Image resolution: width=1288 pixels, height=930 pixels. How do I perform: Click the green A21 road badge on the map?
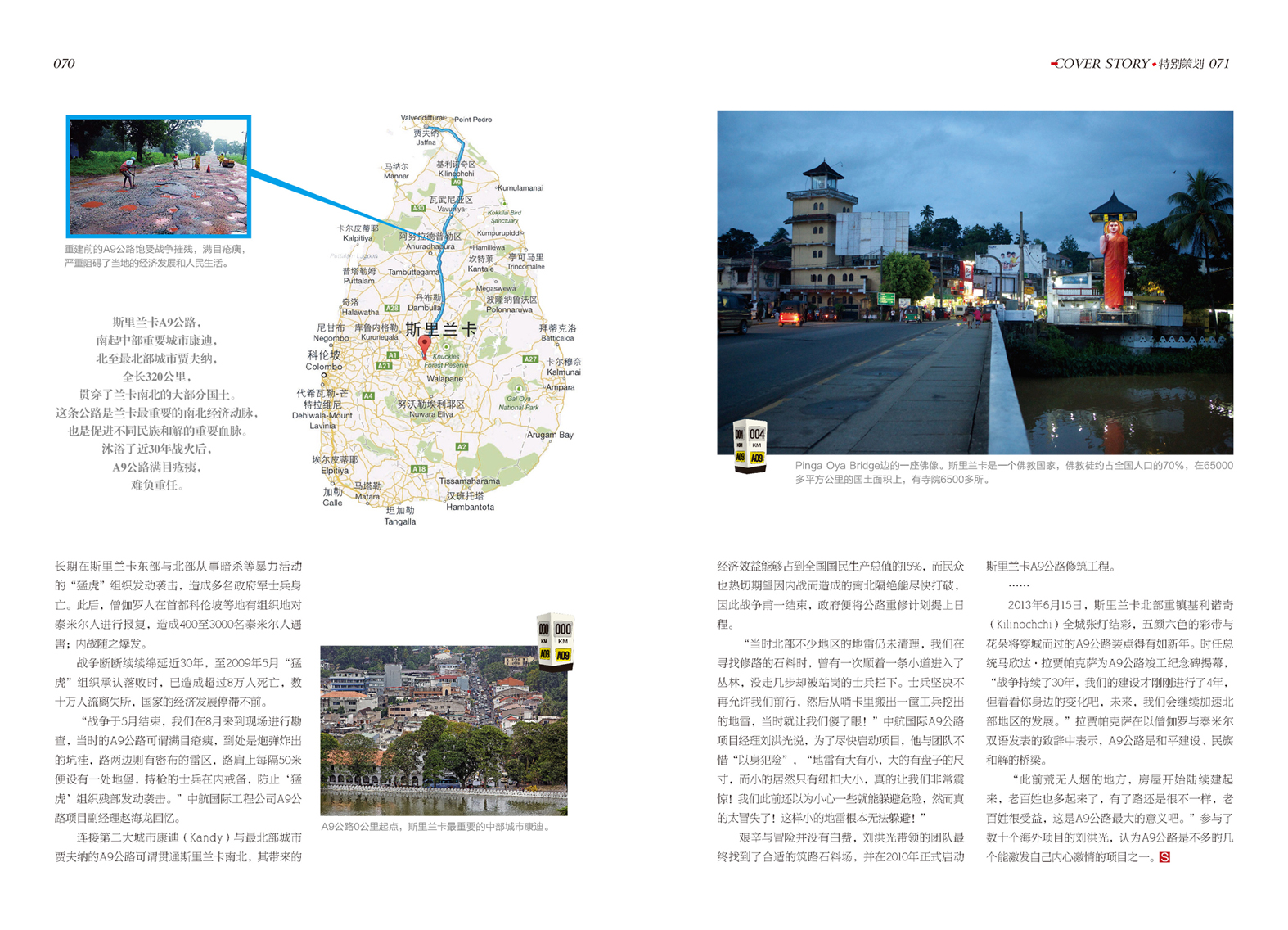pos(384,366)
